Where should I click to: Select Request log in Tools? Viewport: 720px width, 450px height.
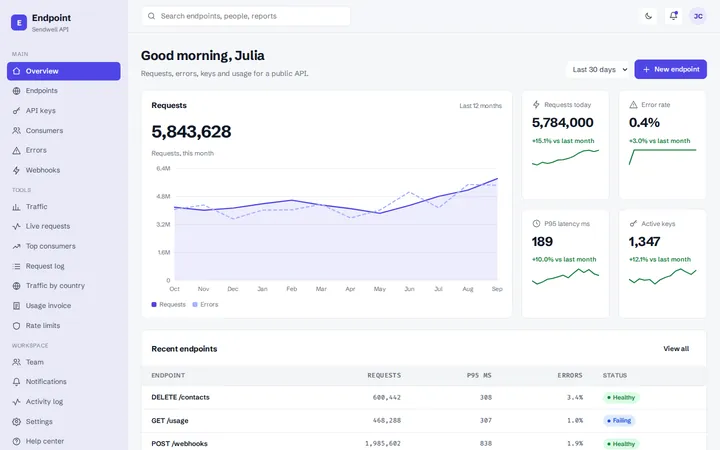pos(64,266)
